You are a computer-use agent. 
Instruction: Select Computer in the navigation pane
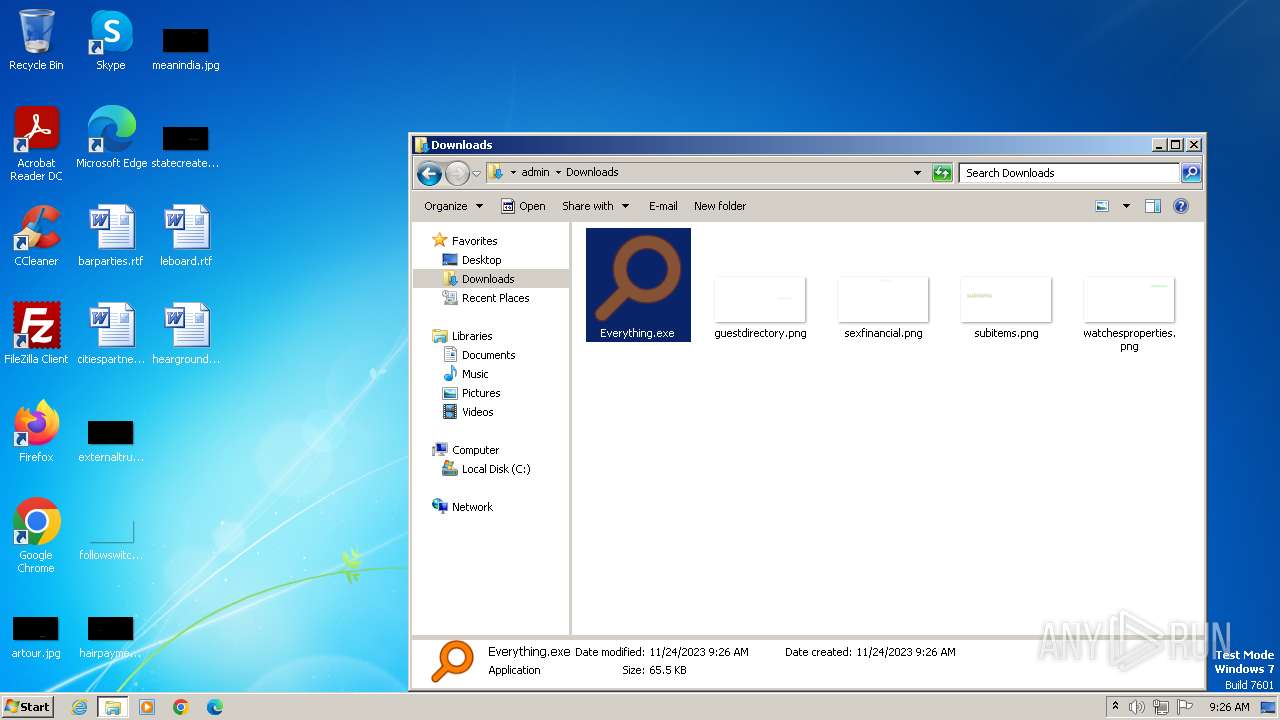tap(475, 450)
